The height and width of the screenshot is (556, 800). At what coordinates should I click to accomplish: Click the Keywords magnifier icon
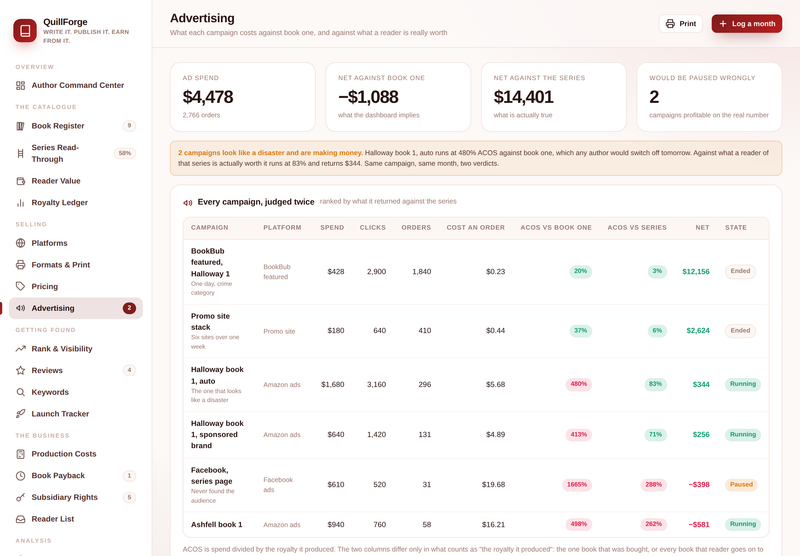pos(20,392)
